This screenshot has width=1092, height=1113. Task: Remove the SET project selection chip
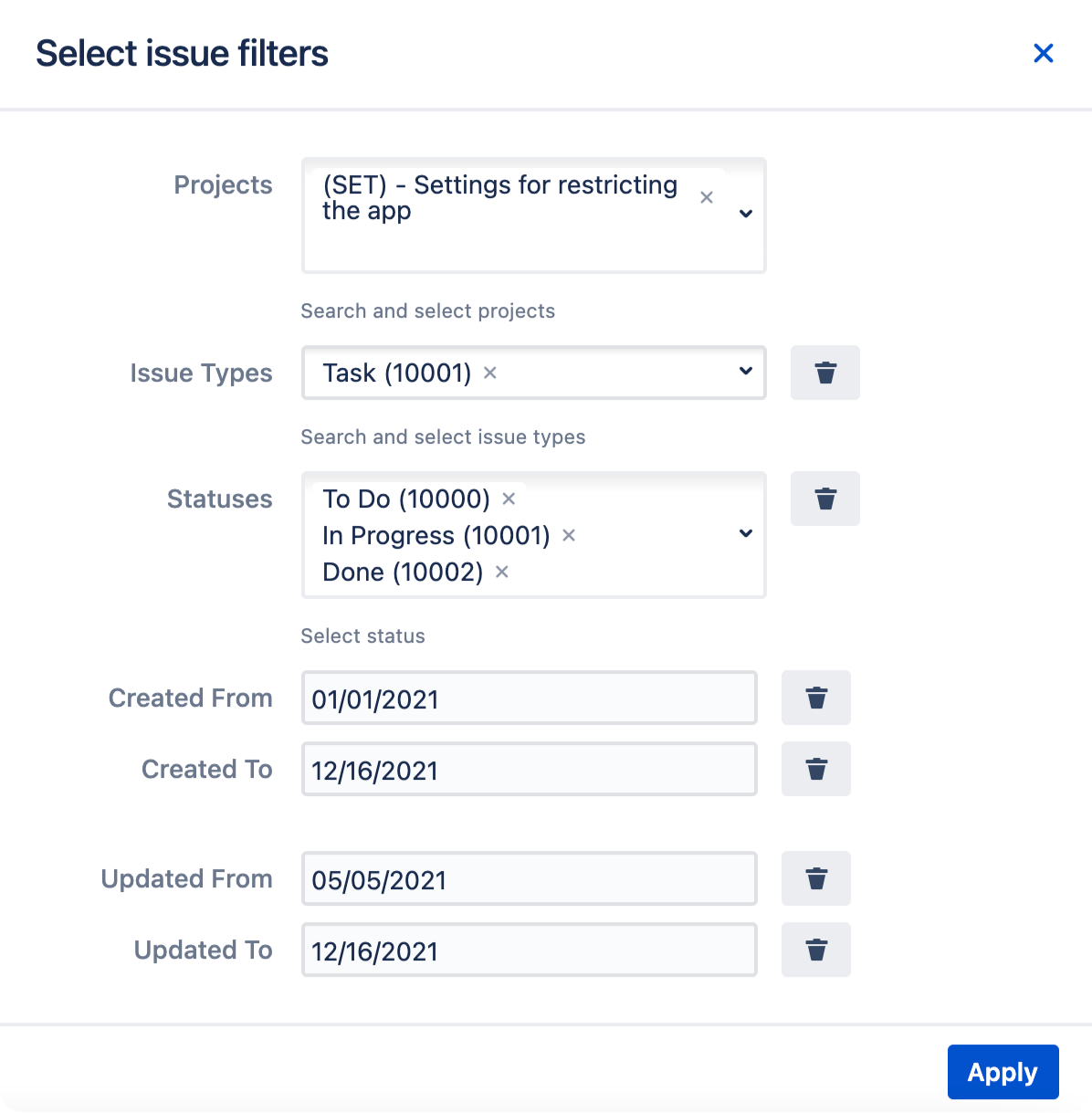tap(707, 197)
